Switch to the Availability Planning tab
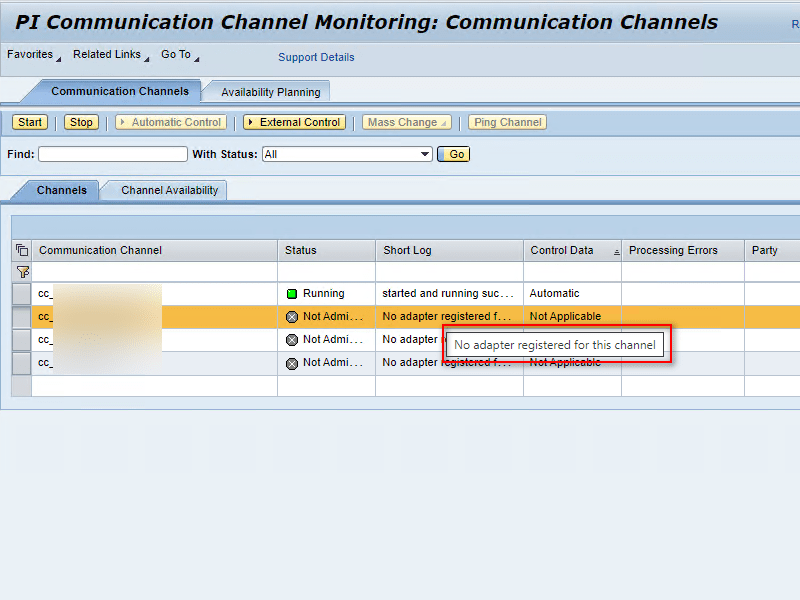 [x=270, y=92]
